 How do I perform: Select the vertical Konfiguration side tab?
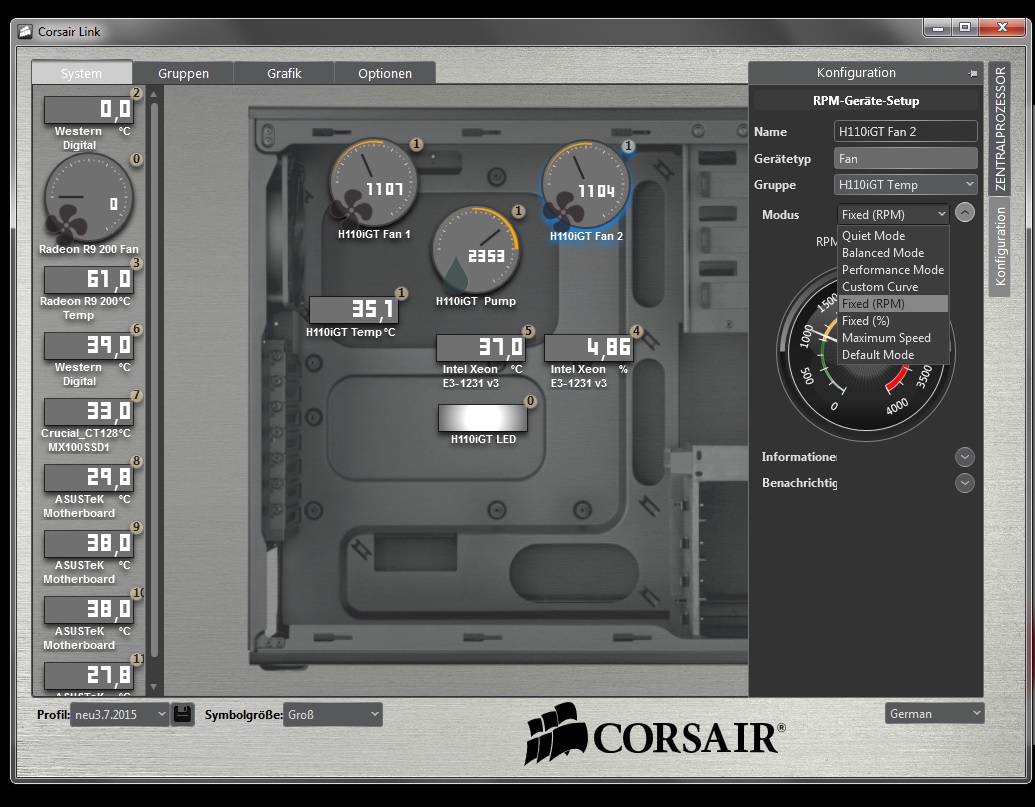1000,246
